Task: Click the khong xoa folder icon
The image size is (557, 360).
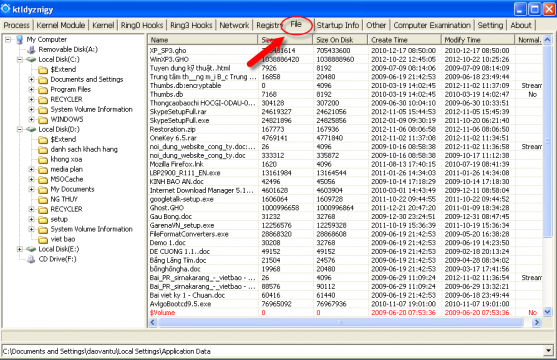Action: (x=43, y=160)
